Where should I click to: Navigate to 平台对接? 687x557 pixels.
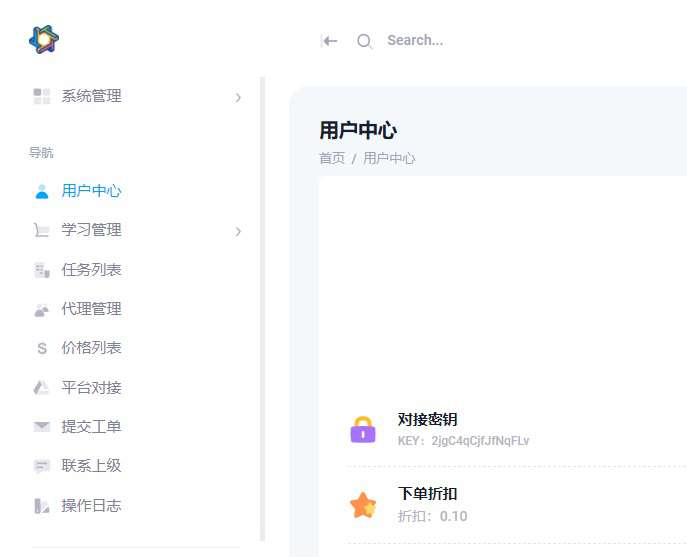(91, 387)
